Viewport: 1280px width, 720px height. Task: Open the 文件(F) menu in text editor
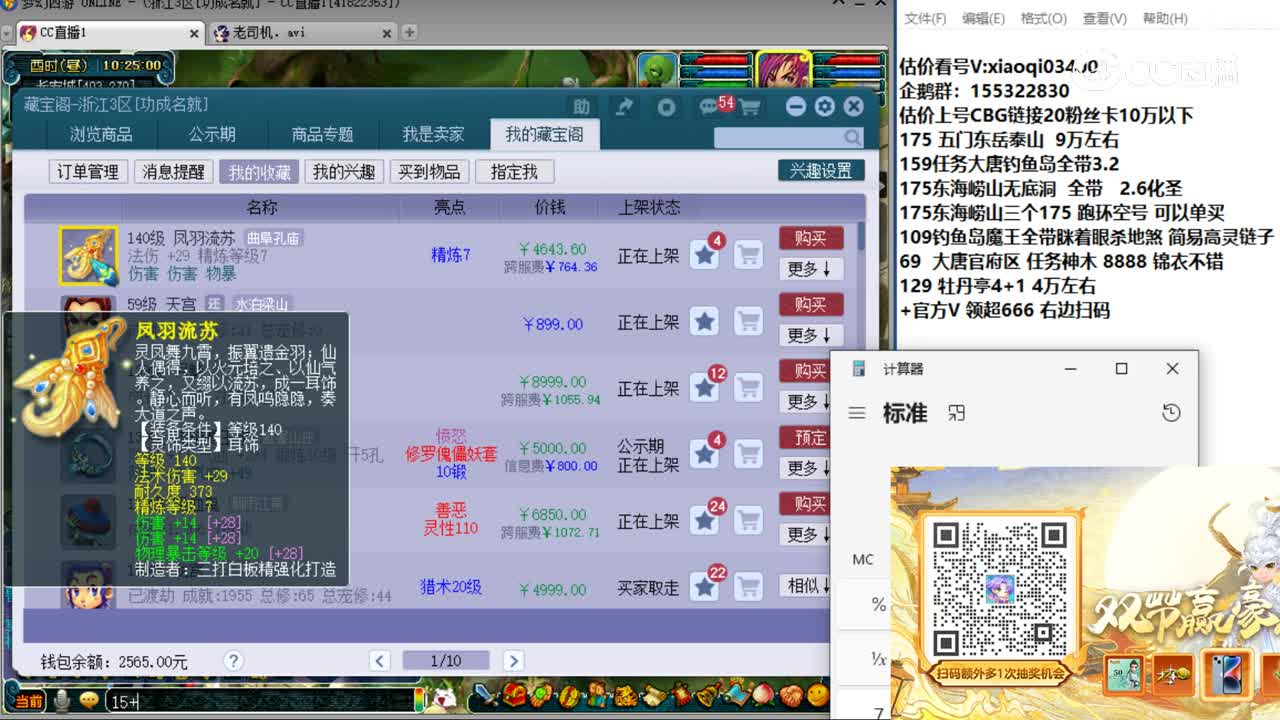click(x=925, y=18)
